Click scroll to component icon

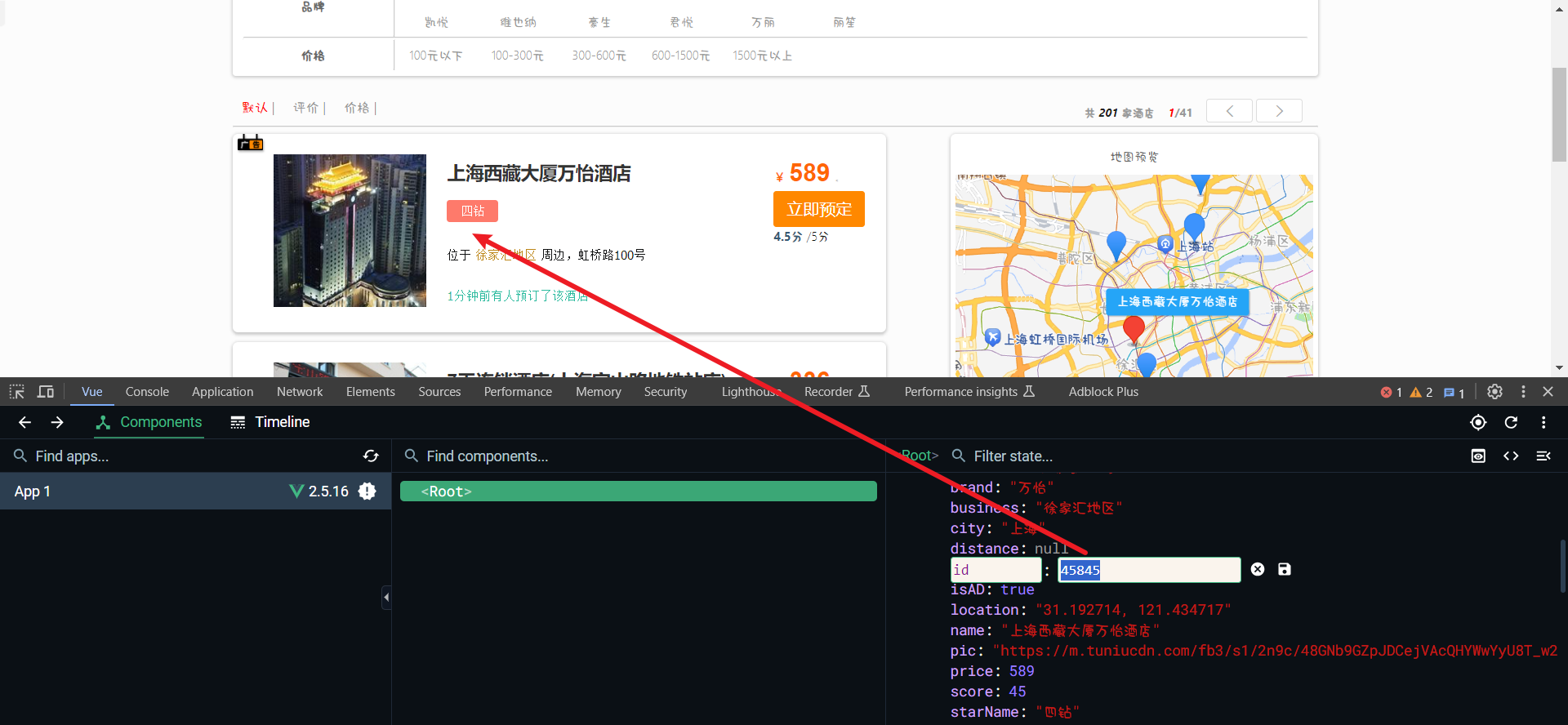pyautogui.click(x=1478, y=456)
